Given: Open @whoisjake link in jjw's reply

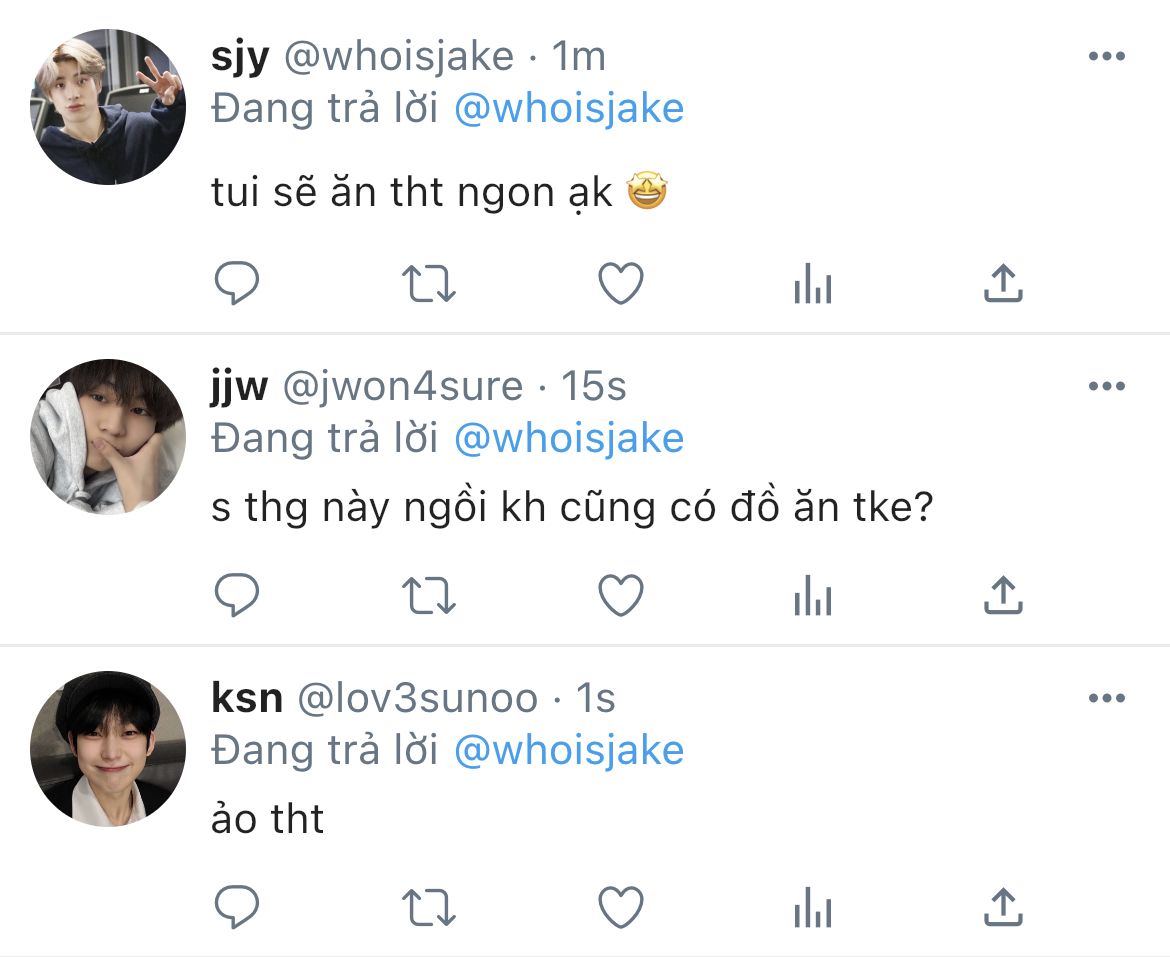Looking at the screenshot, I should 569,439.
